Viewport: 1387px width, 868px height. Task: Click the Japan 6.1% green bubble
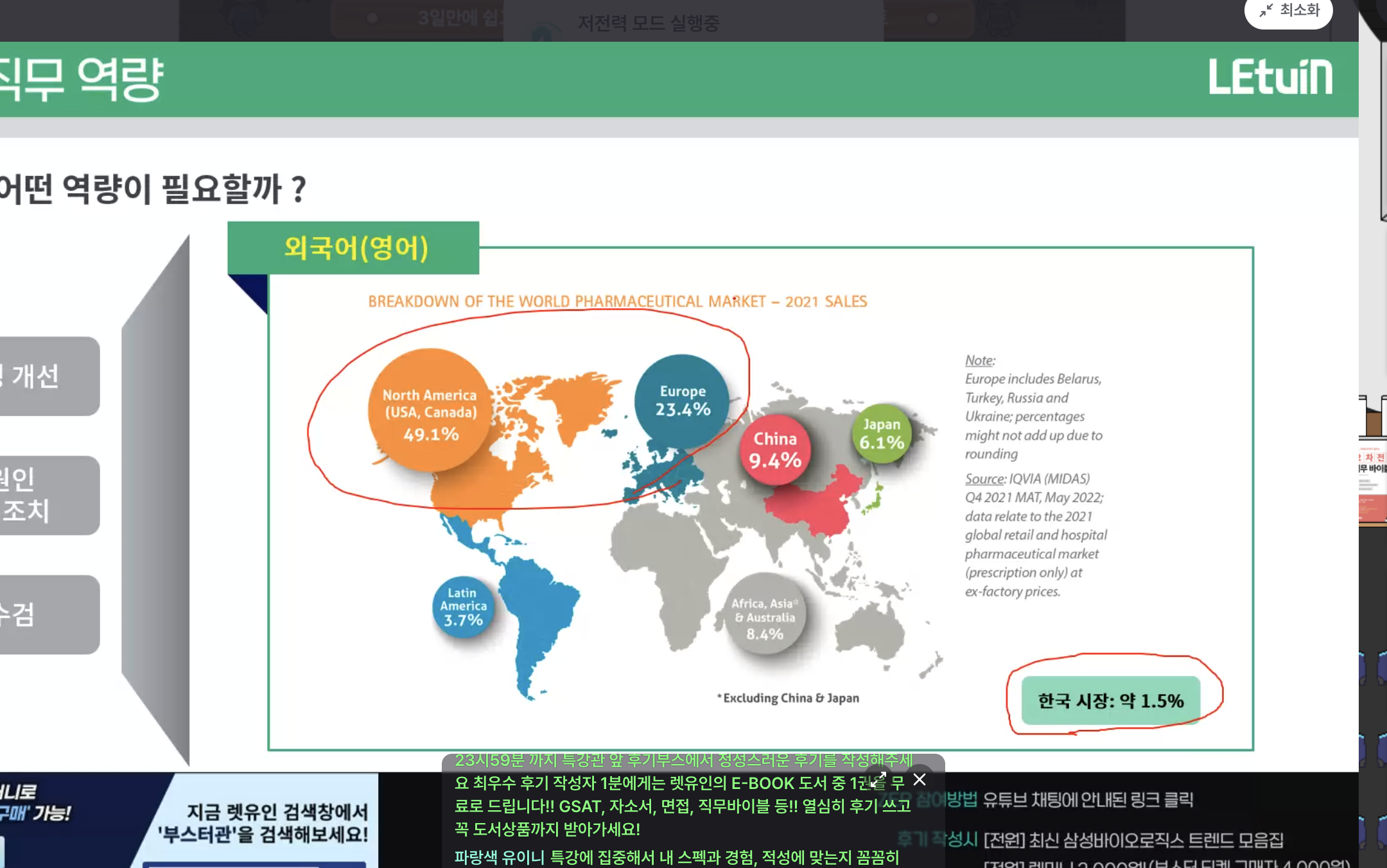pyautogui.click(x=882, y=434)
